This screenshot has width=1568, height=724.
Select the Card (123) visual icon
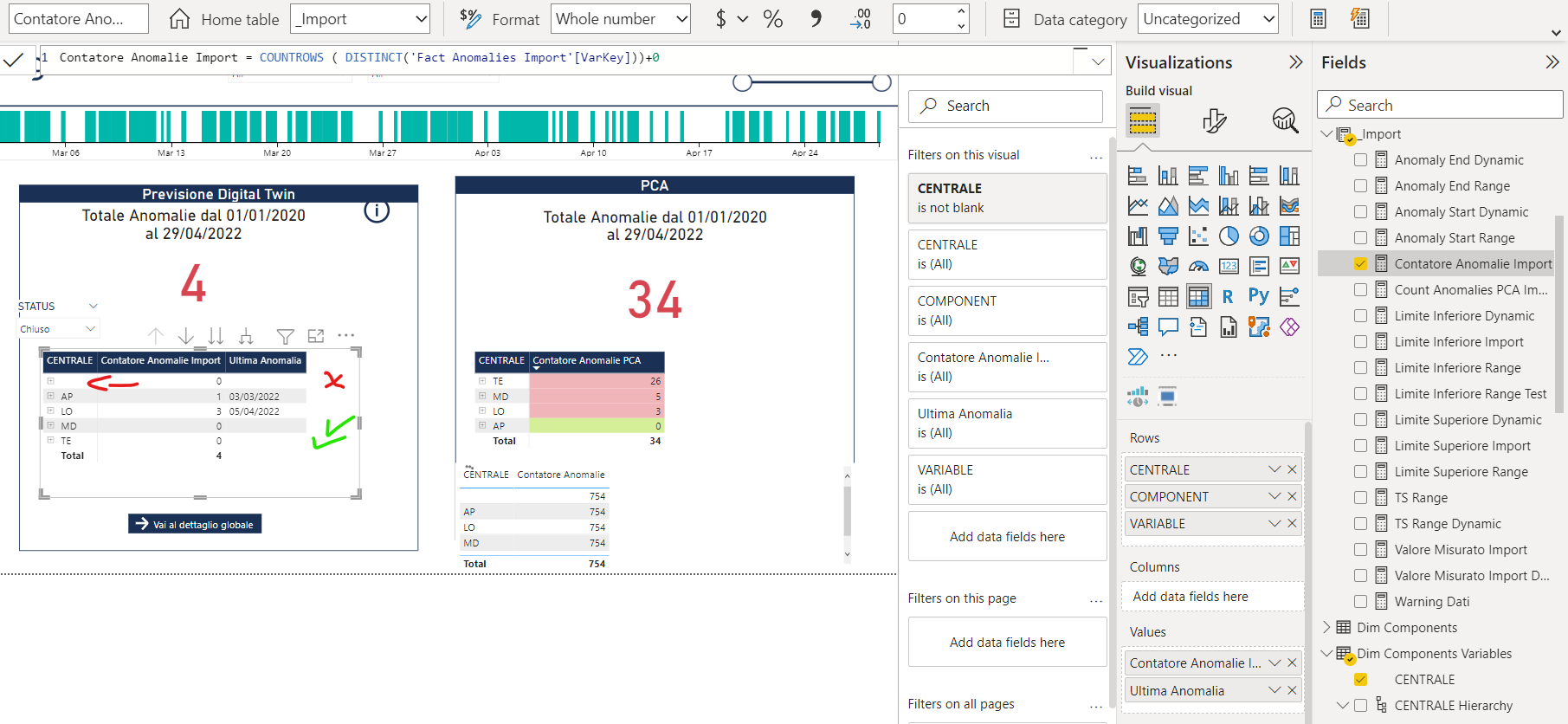[1229, 266]
